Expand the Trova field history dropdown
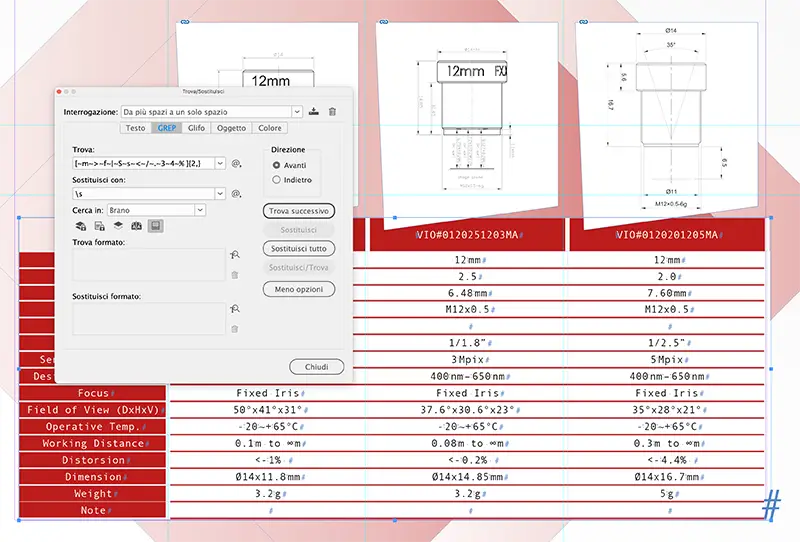800x542 pixels. (x=219, y=162)
